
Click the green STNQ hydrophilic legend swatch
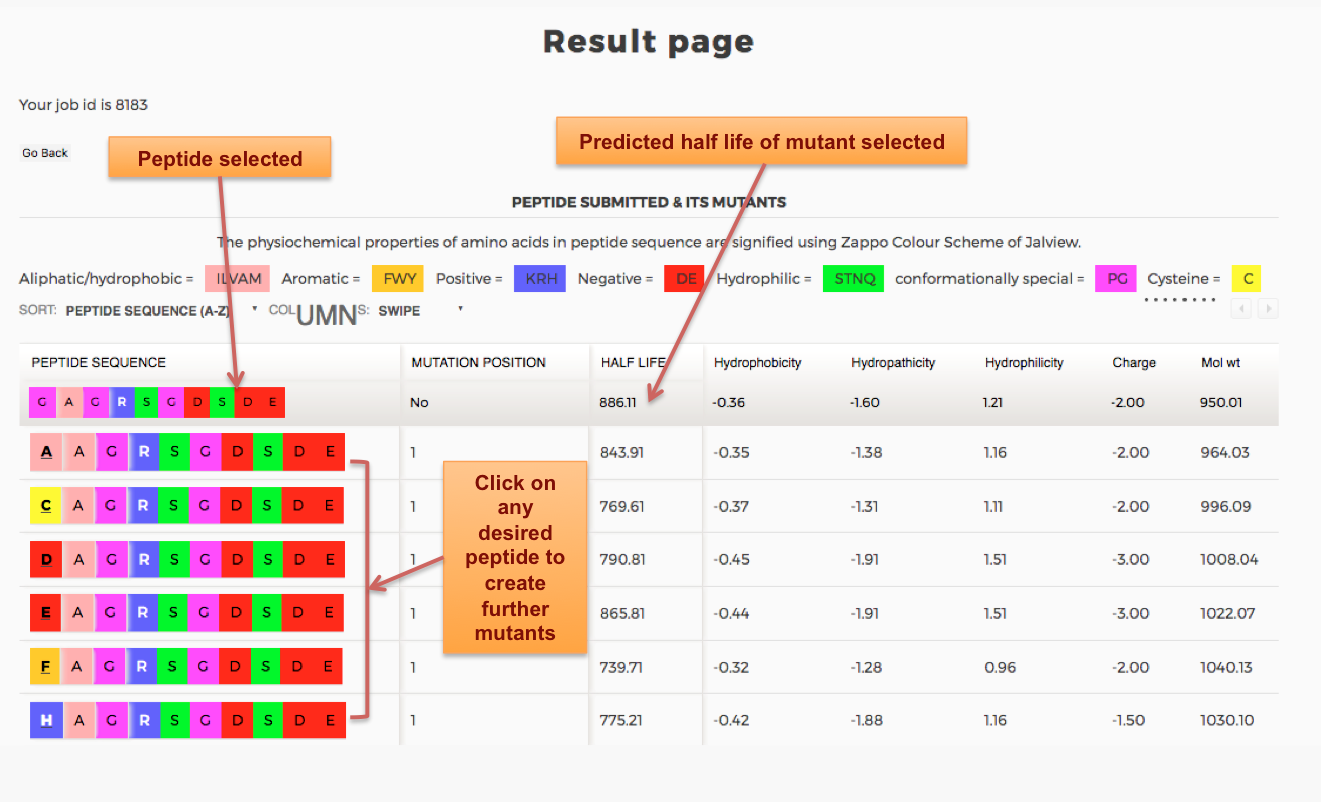[853, 279]
